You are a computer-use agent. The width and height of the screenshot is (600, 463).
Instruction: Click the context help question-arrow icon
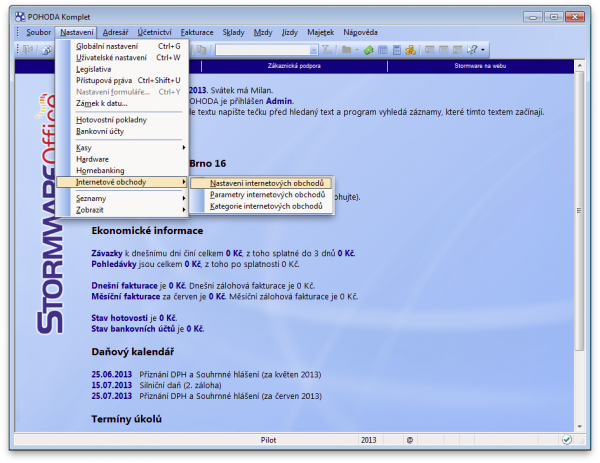point(472,50)
